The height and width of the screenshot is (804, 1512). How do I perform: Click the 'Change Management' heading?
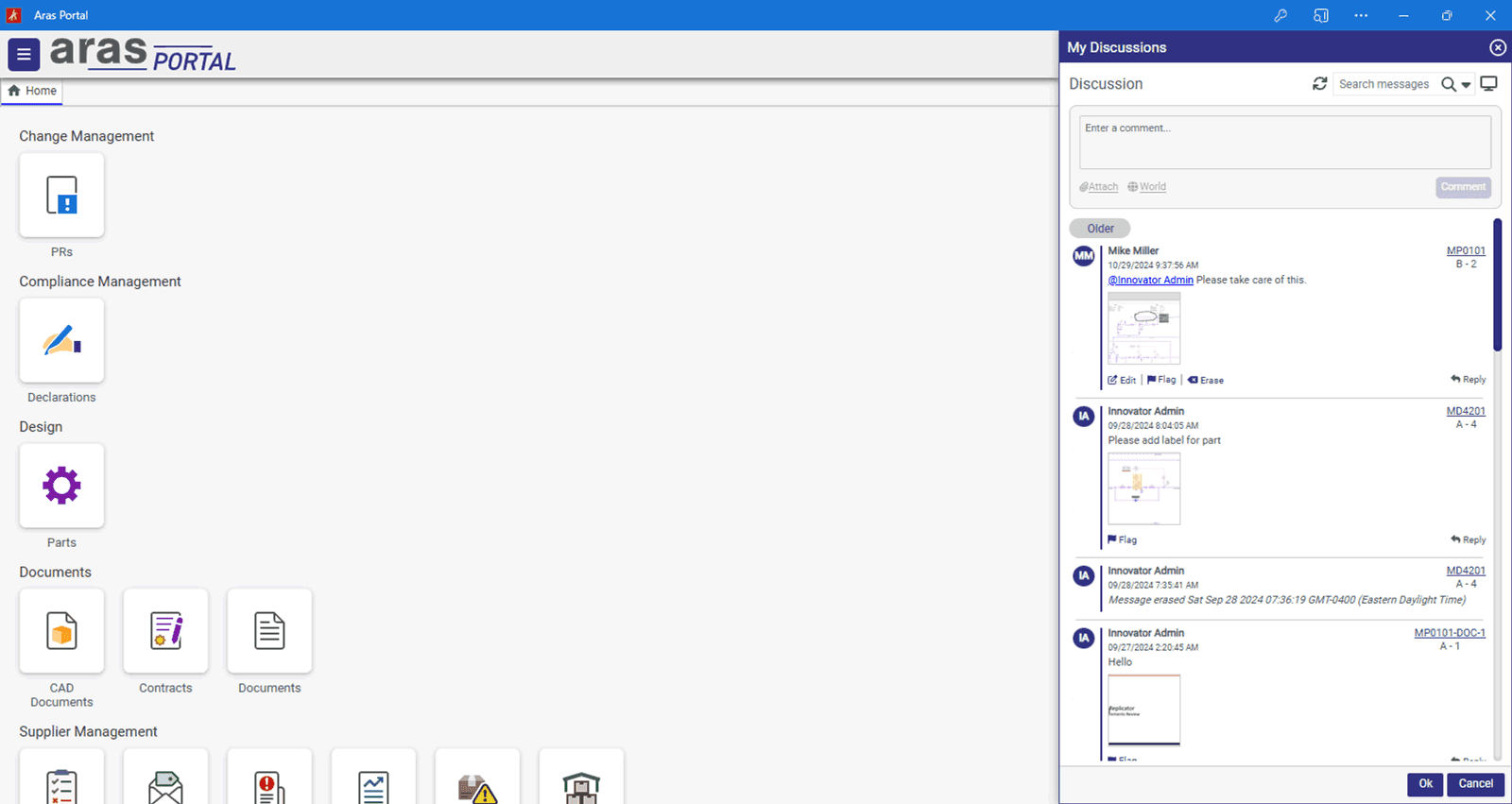pyautogui.click(x=86, y=136)
